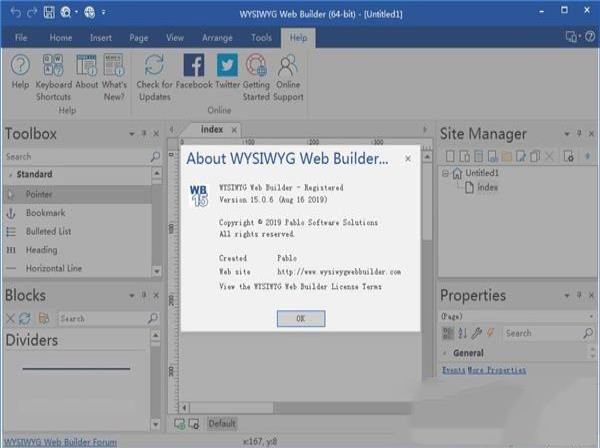This screenshot has height=448, width=600.
Task: Click in the Properties search field
Action: point(543,333)
